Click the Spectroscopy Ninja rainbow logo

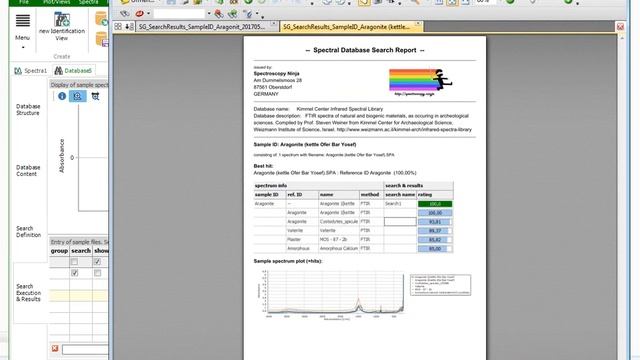[420, 81]
